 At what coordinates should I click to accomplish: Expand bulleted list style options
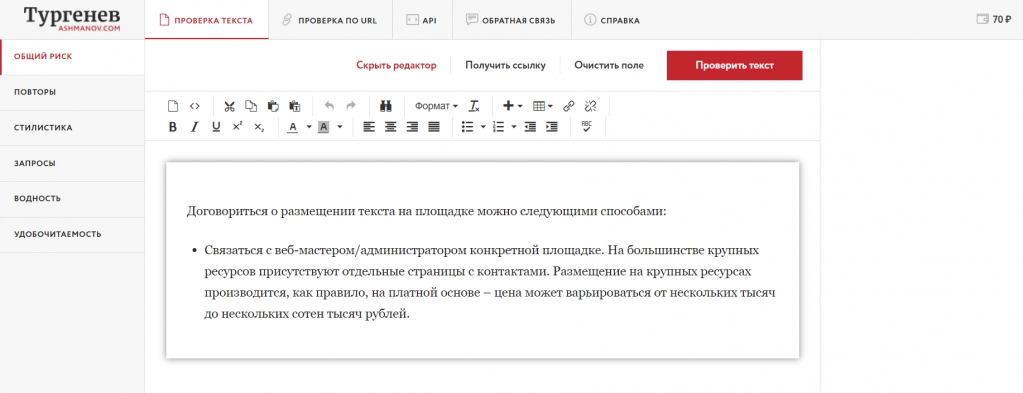click(483, 127)
